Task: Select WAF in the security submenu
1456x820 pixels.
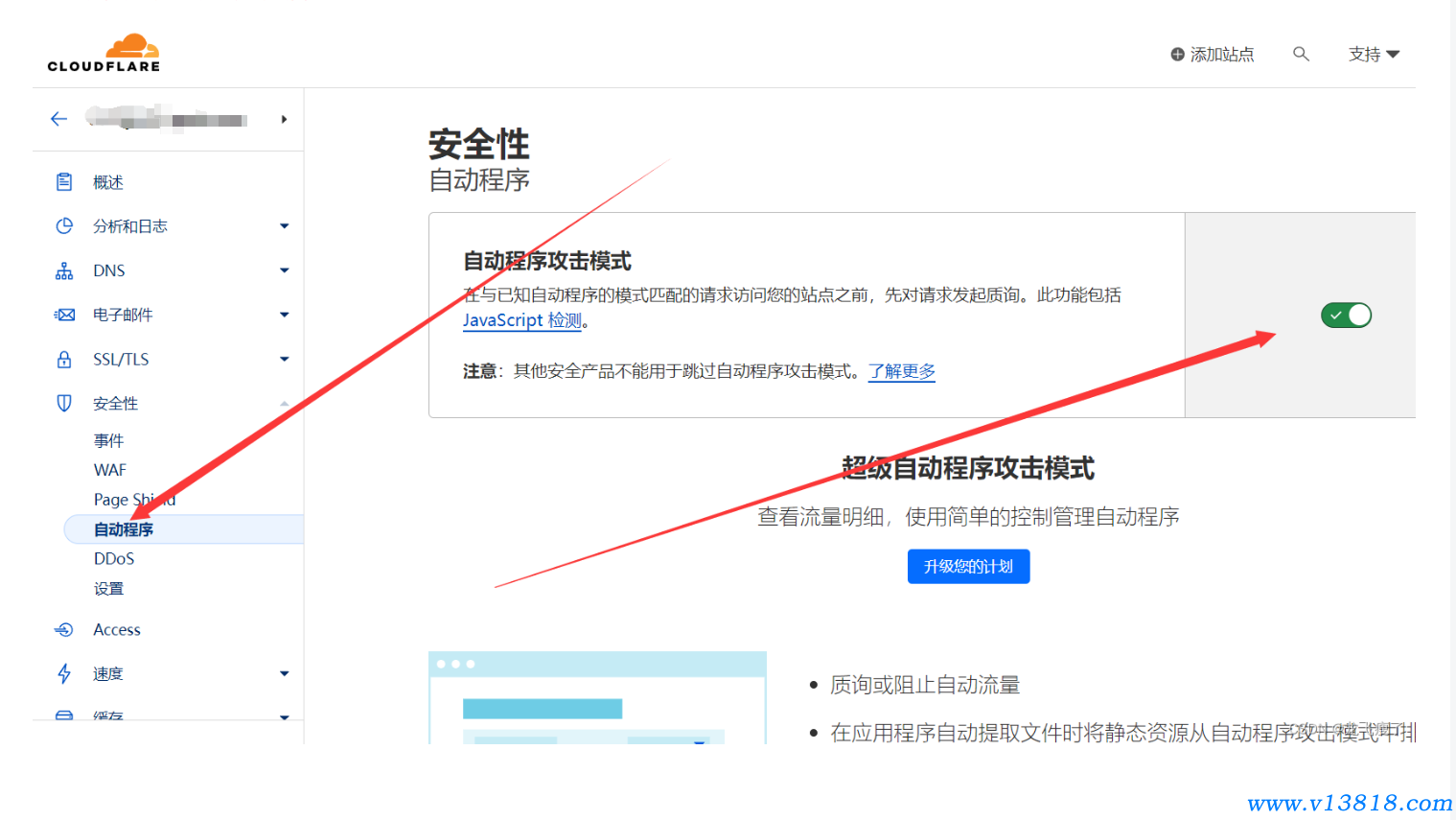Action: coord(110,470)
